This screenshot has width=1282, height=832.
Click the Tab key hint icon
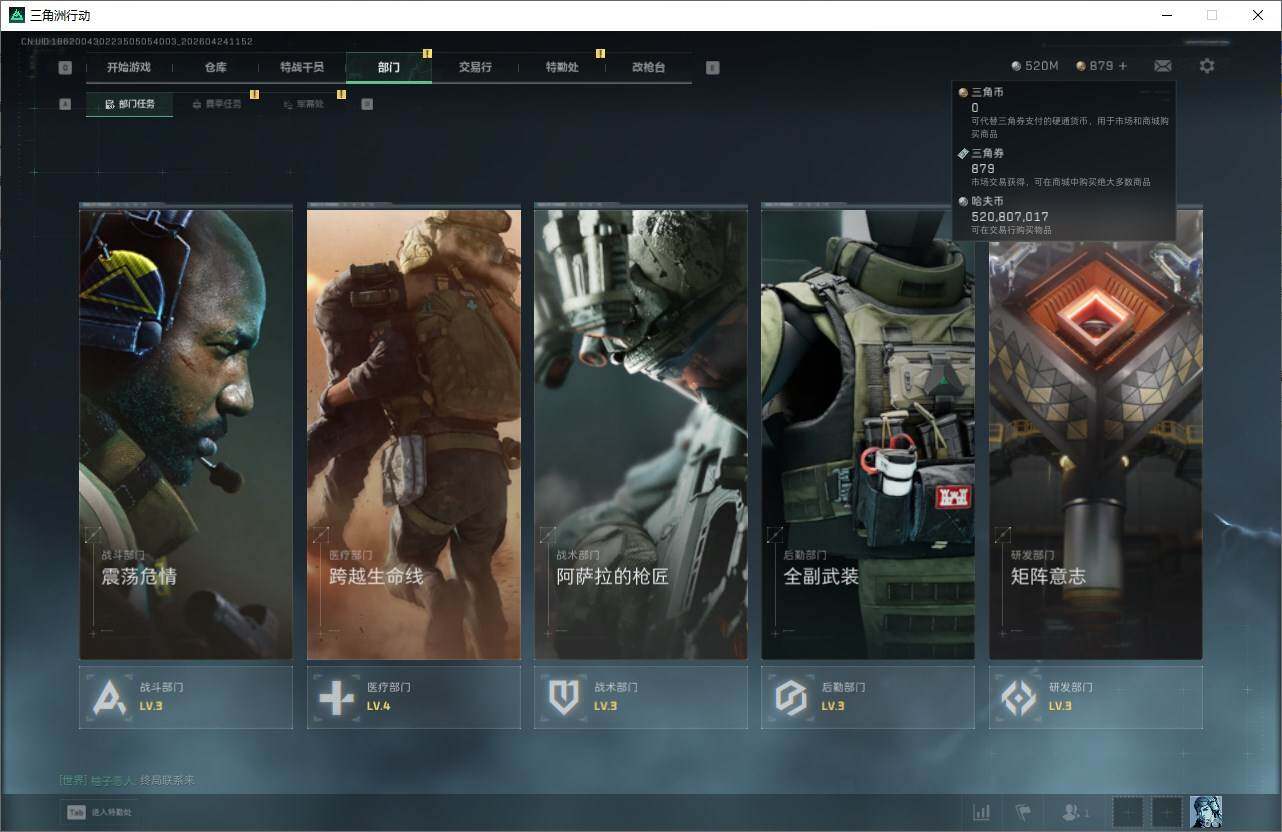coord(75,812)
